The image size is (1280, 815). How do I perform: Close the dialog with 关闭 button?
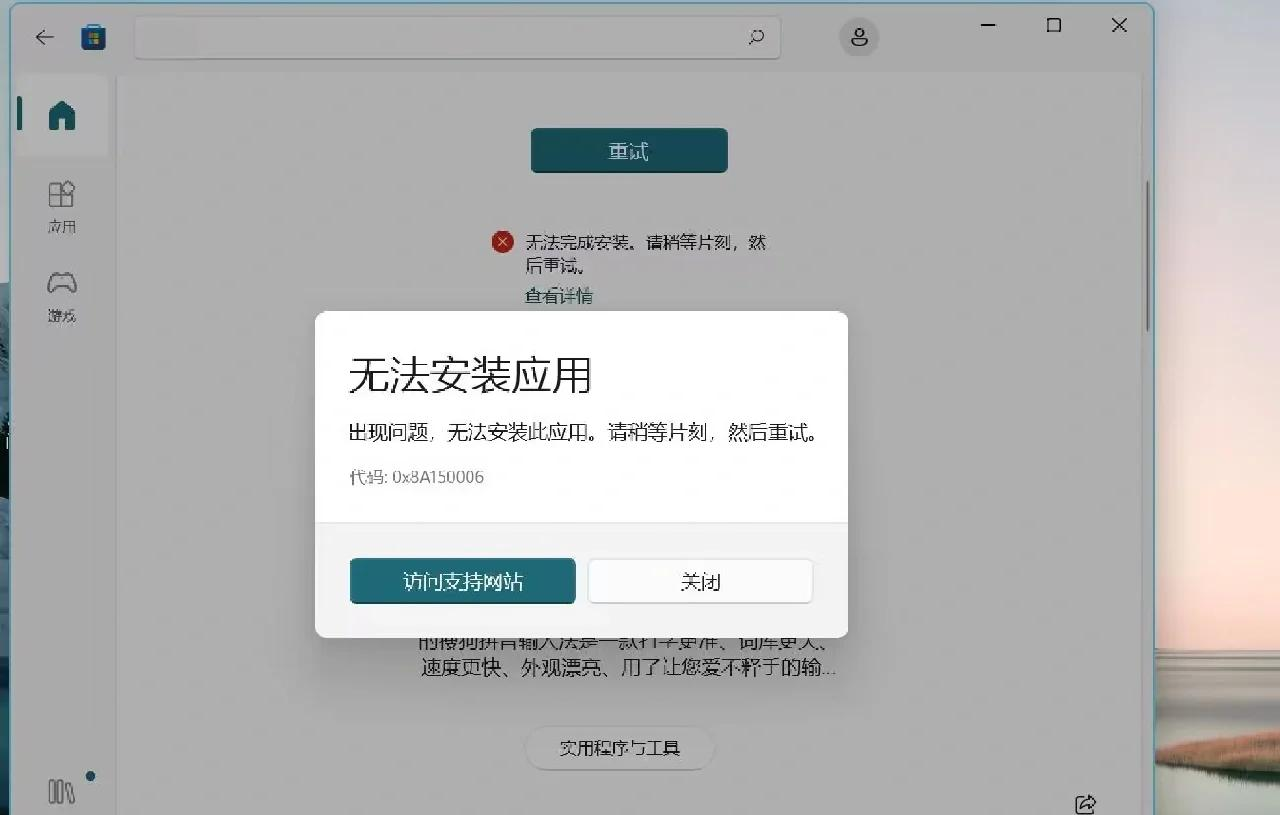point(700,581)
